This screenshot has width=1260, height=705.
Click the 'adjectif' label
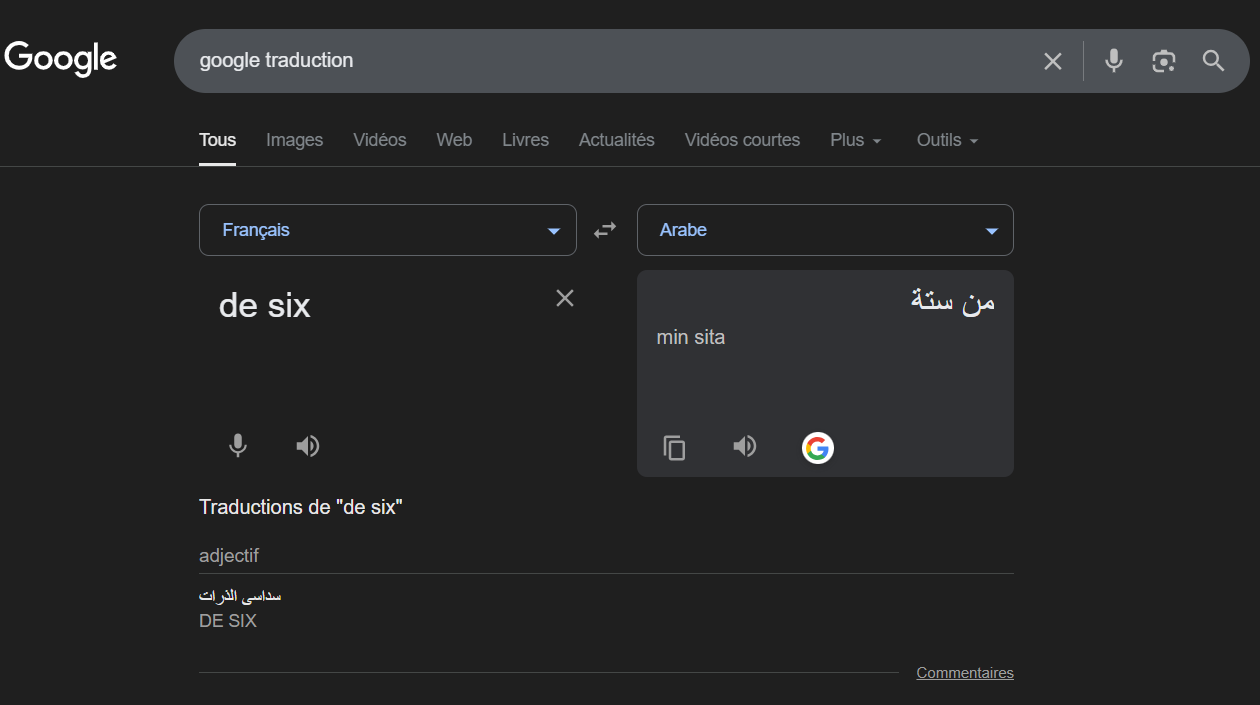coord(229,555)
